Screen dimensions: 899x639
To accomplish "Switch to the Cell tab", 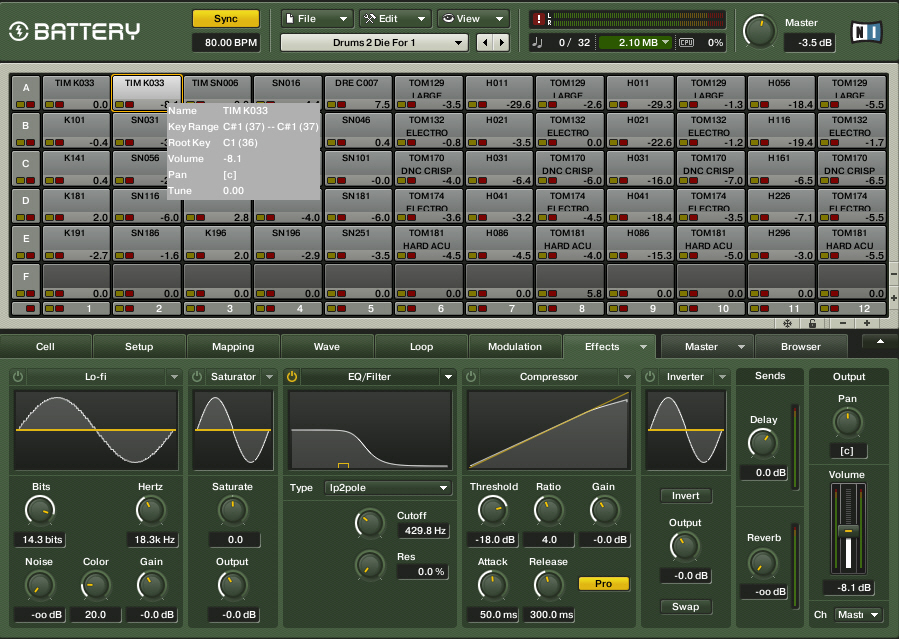I will (x=45, y=347).
